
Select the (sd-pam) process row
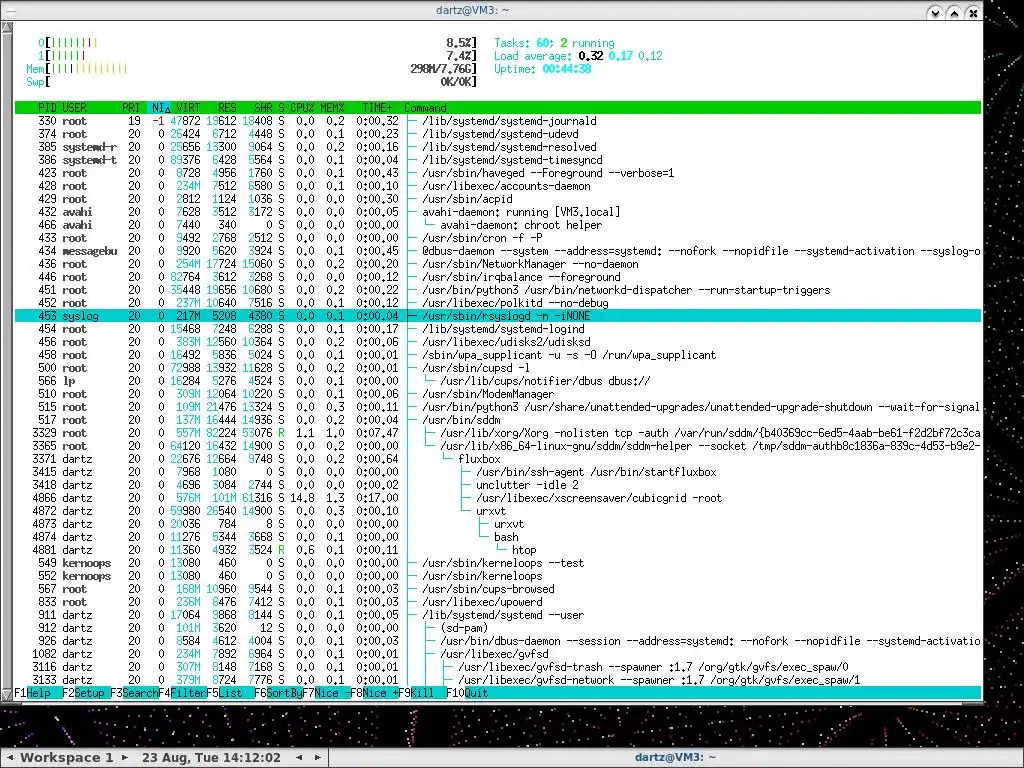(x=498, y=628)
